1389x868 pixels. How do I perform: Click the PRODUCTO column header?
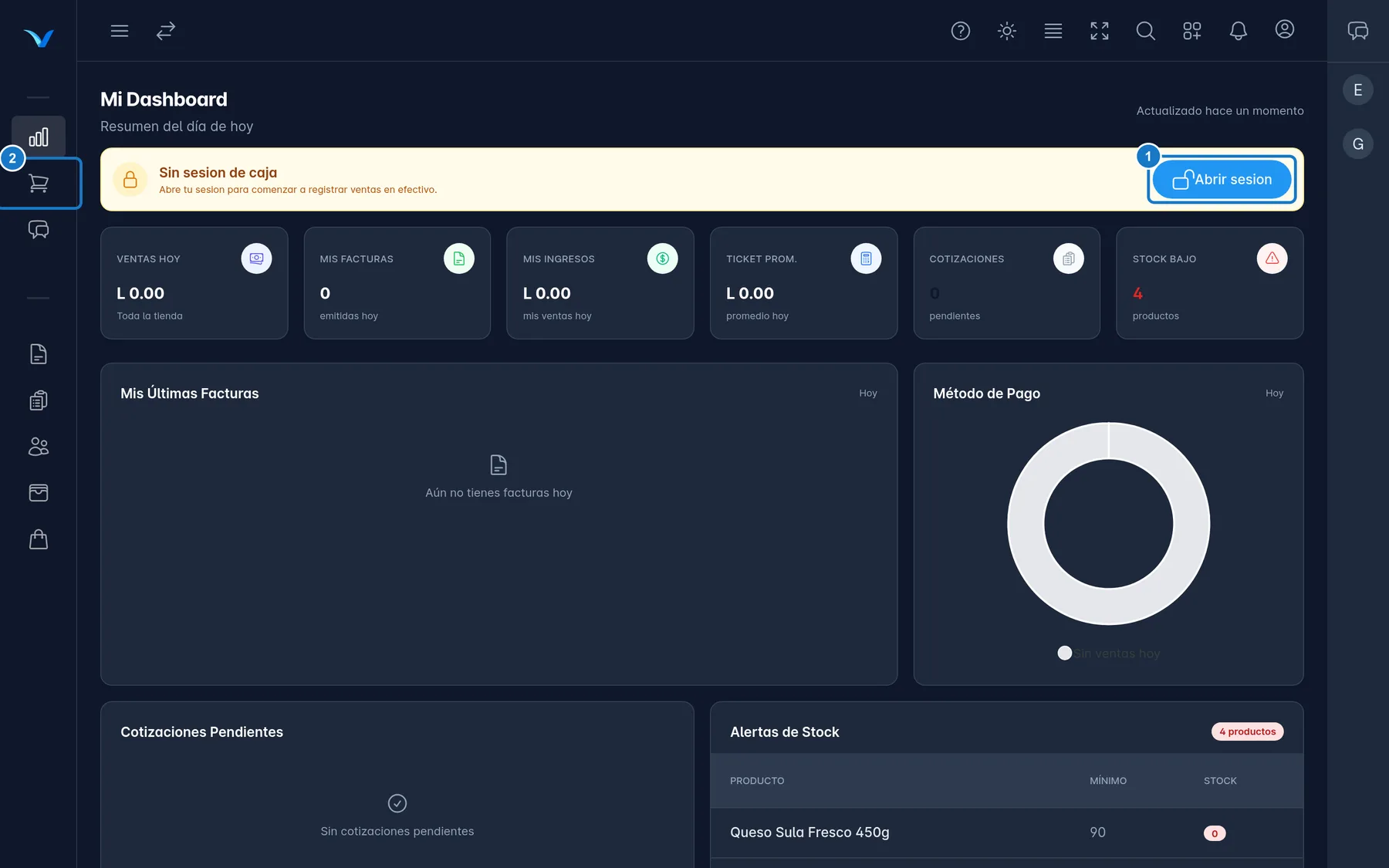[757, 781]
